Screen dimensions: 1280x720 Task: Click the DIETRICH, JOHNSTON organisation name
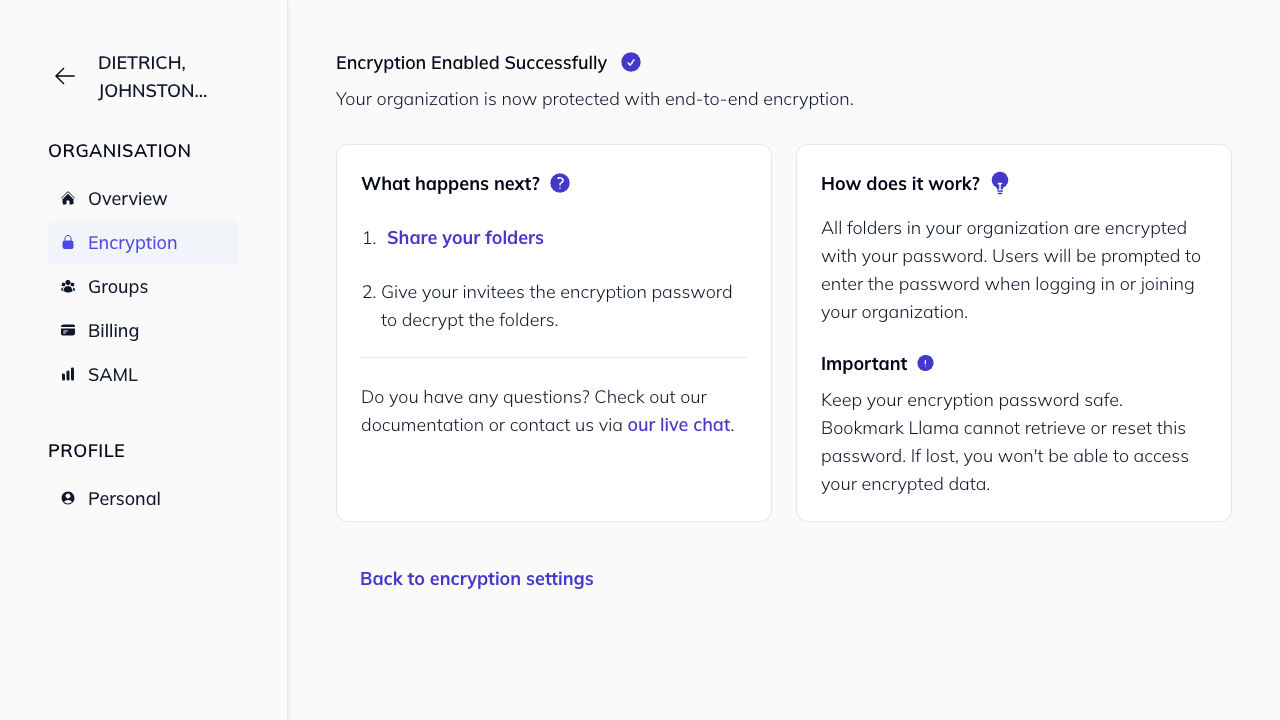click(x=153, y=76)
